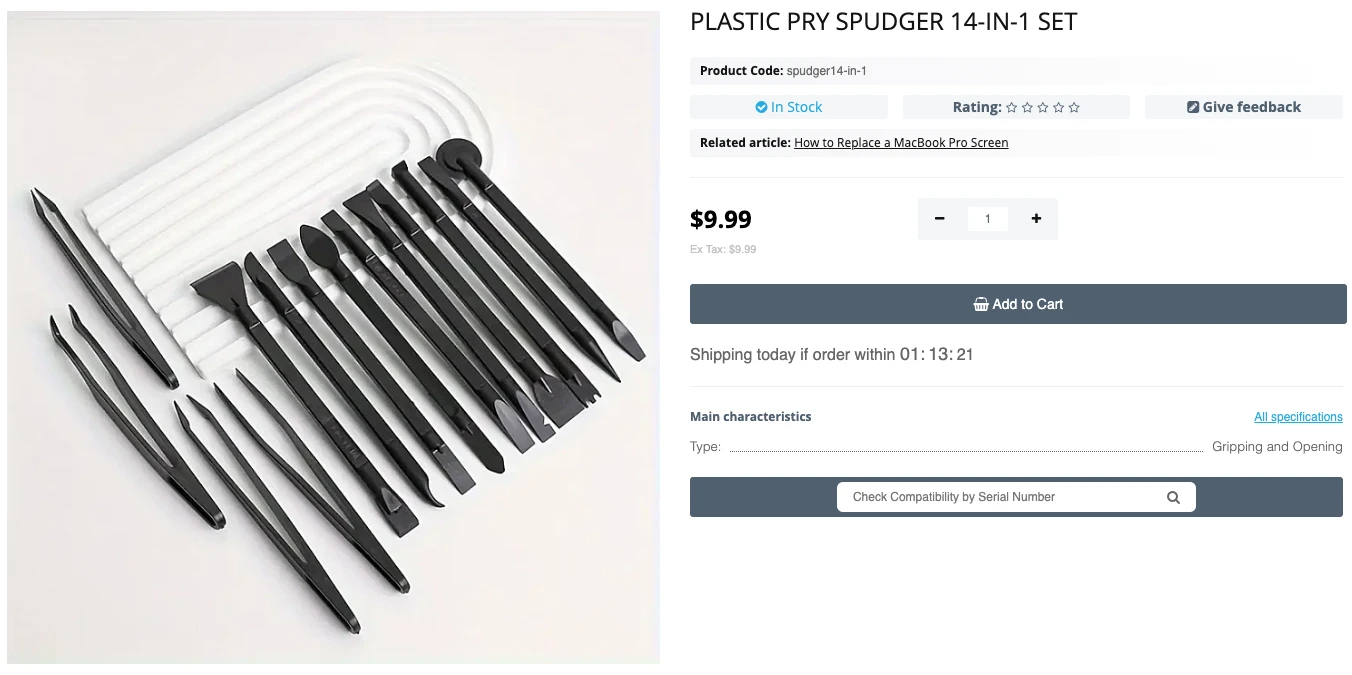Click the quantity input field
Image resolution: width=1352 pixels, height=675 pixels.
[988, 218]
